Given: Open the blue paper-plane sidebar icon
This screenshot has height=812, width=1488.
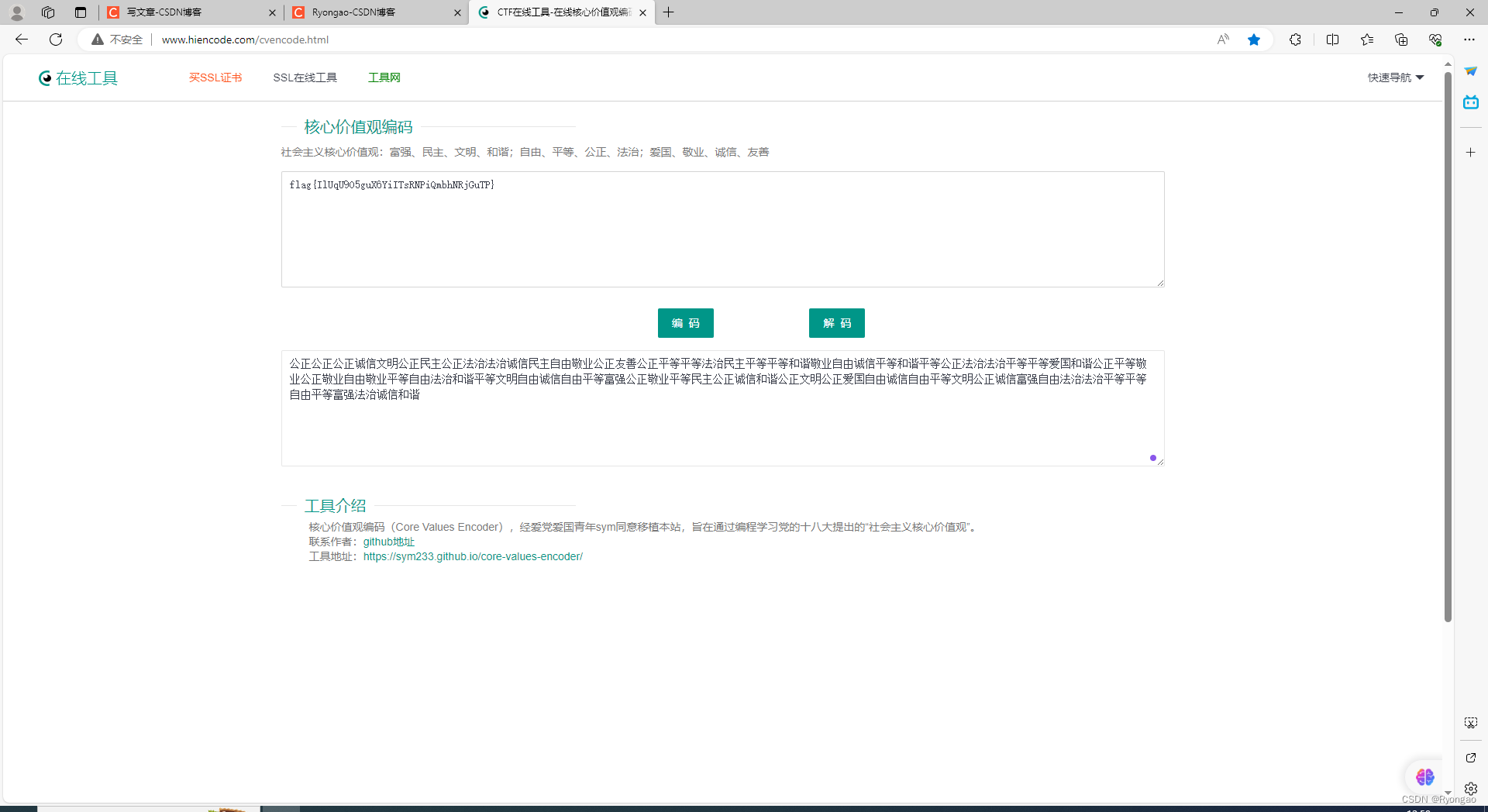Looking at the screenshot, I should [x=1471, y=71].
